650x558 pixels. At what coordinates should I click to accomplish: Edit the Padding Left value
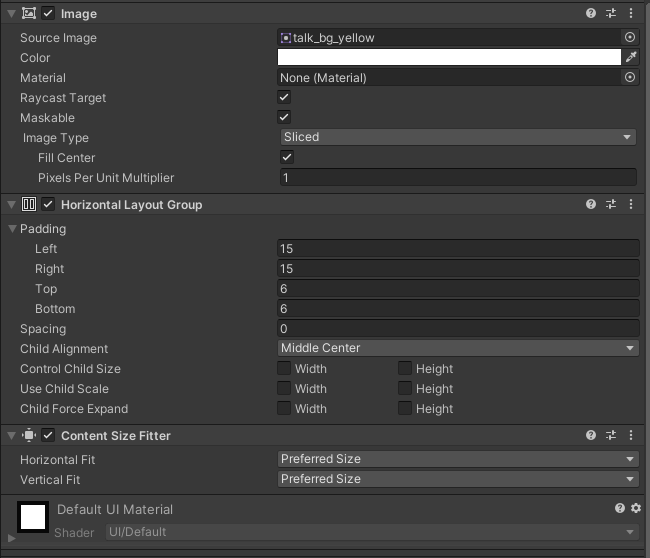pos(458,248)
